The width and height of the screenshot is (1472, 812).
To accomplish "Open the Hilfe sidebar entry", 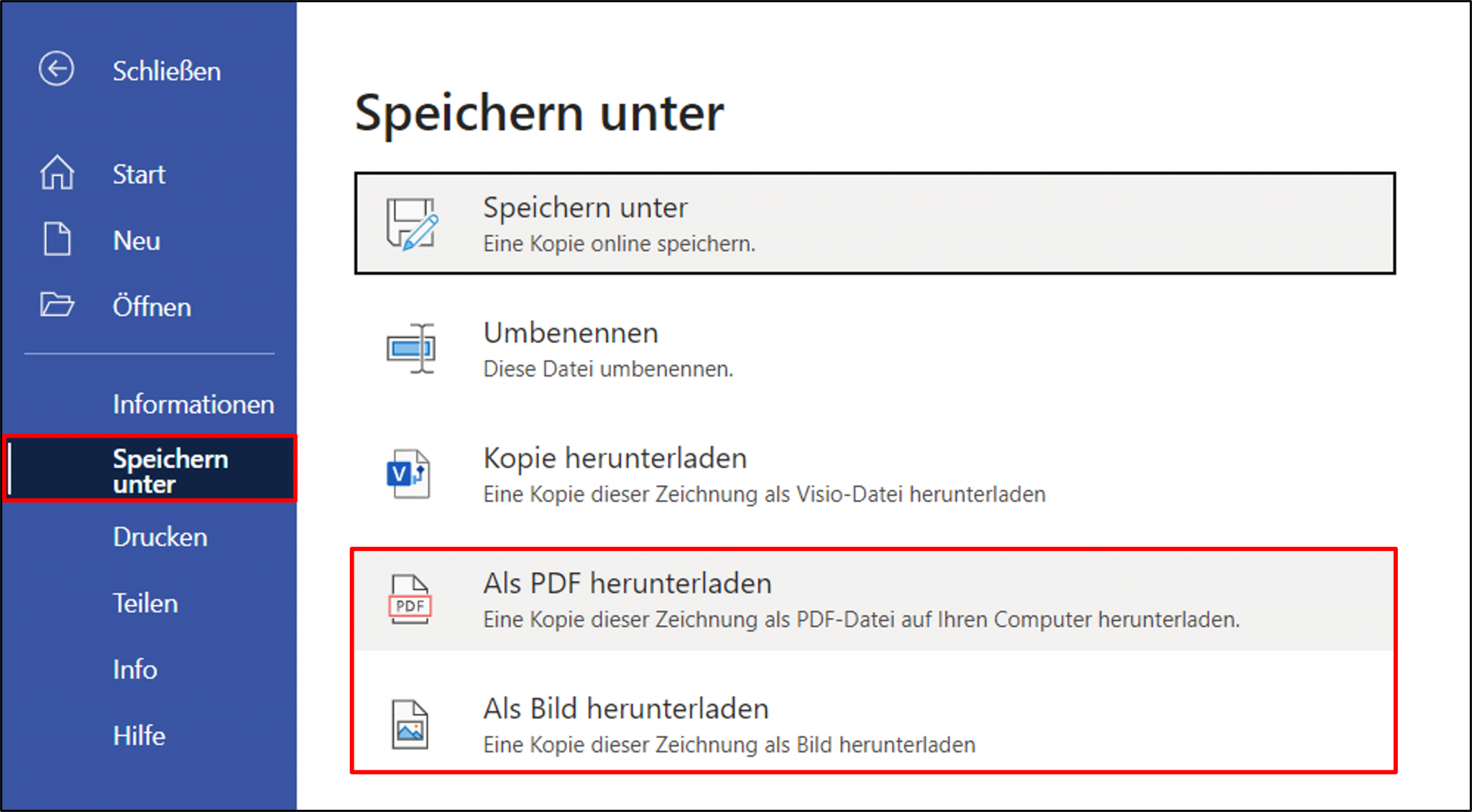I will 139,735.
